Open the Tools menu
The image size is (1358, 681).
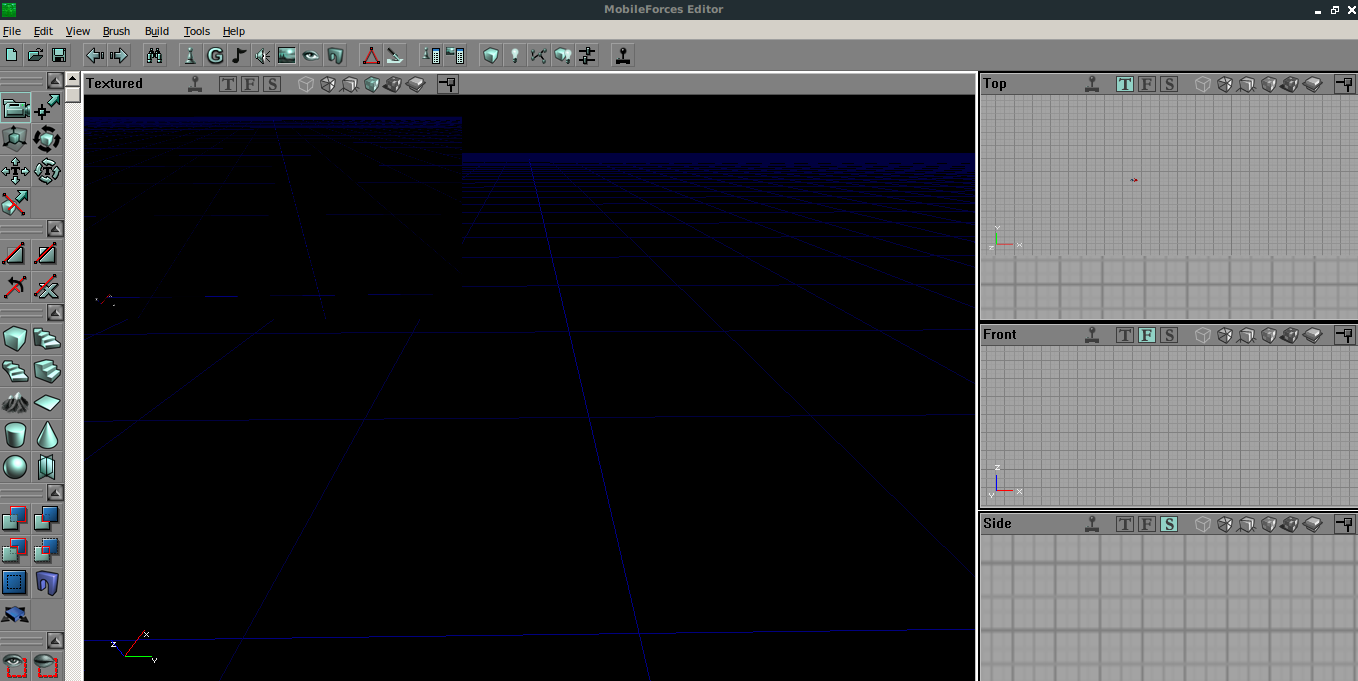tap(197, 31)
